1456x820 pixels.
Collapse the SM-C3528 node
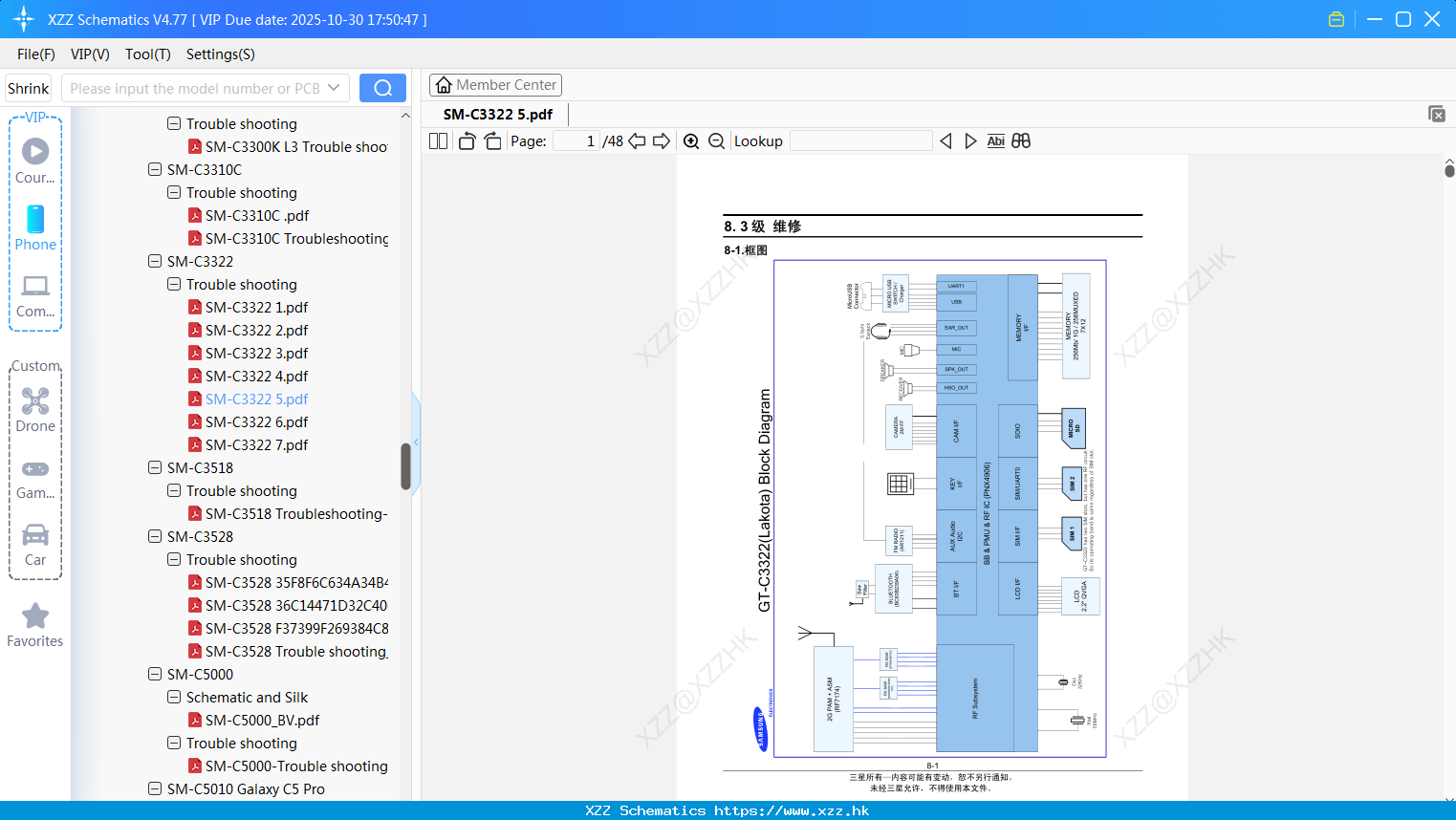155,536
